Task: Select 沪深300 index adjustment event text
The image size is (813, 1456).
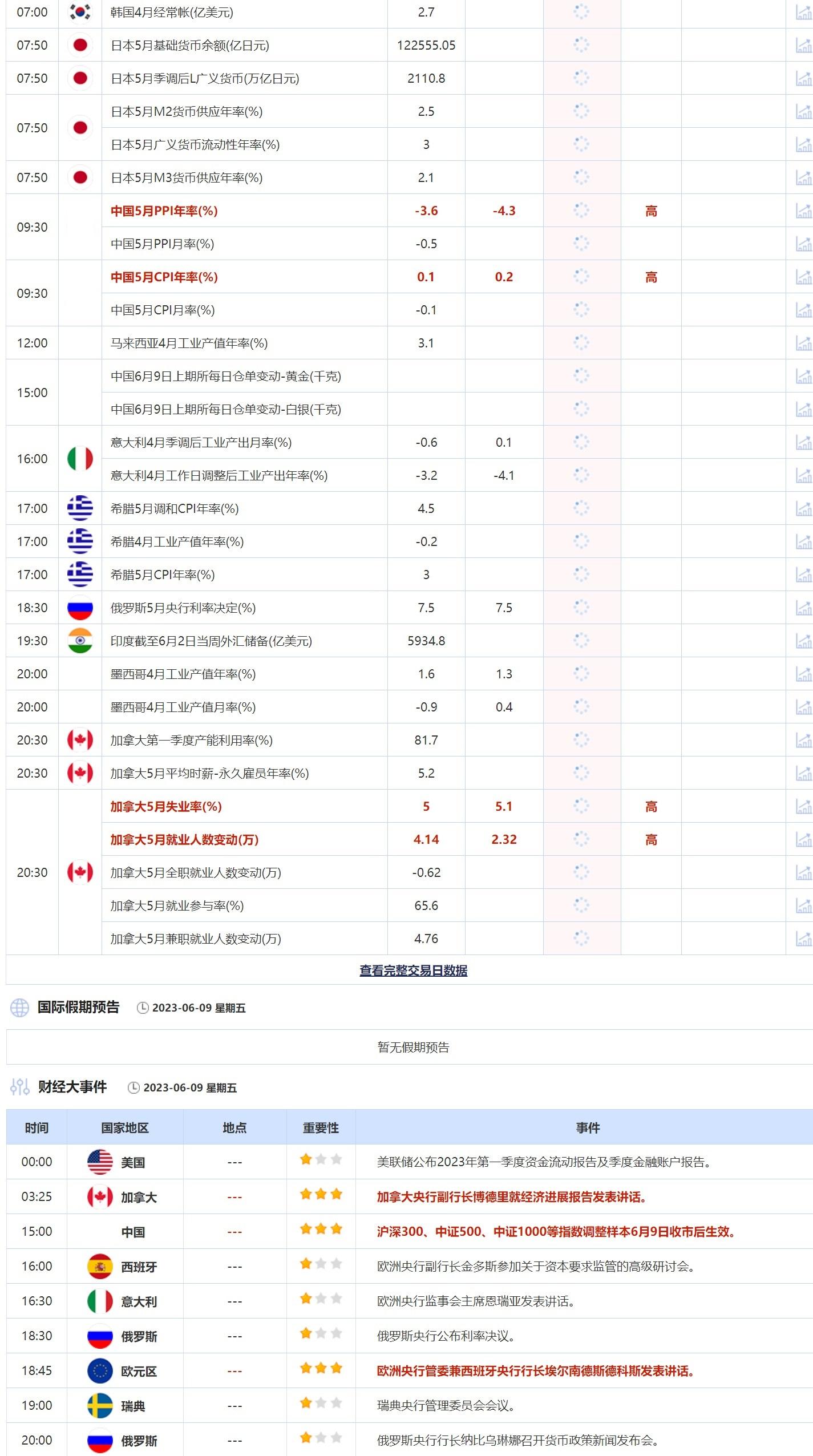Action: 555,1232
